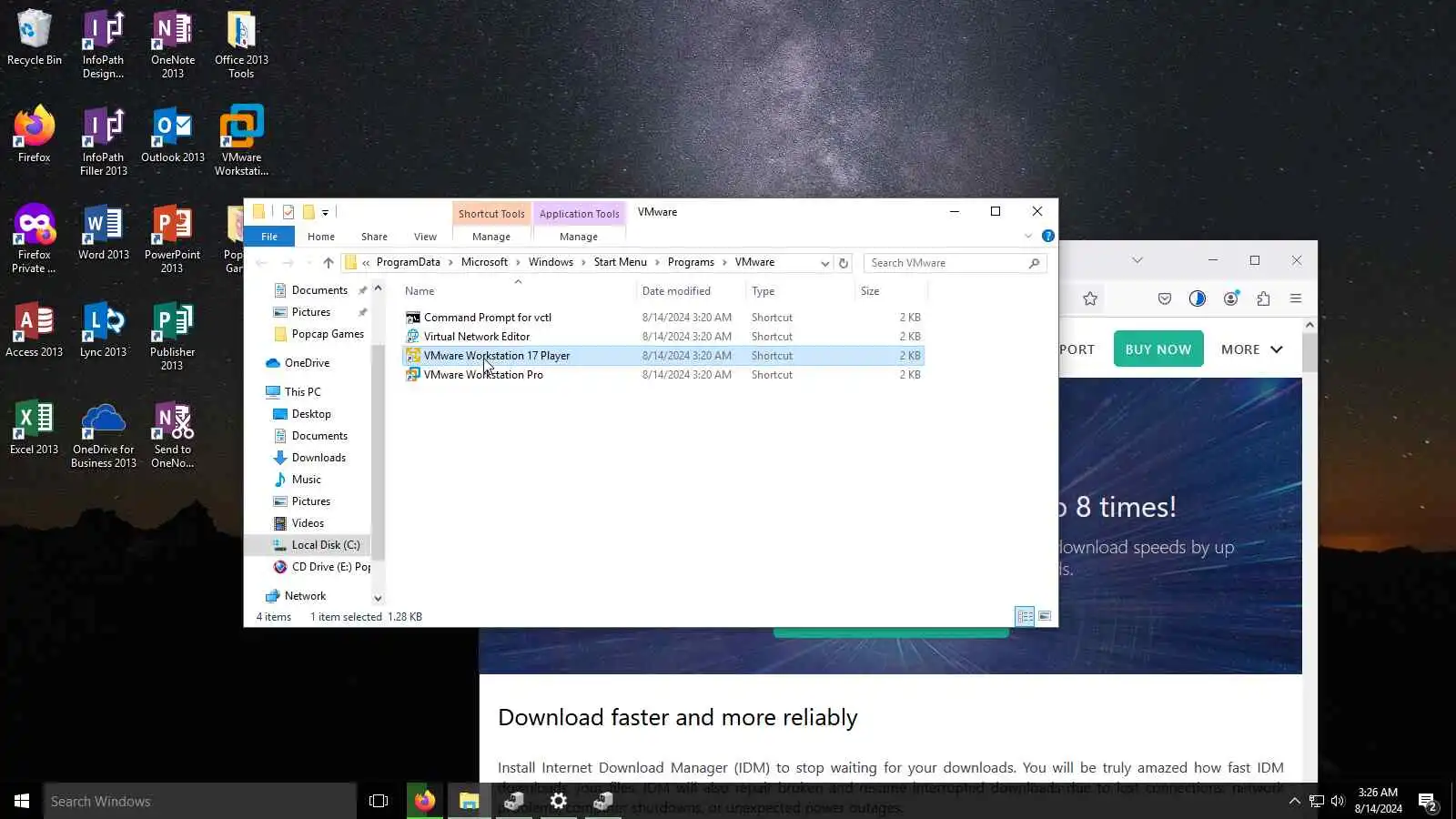Click the Up arrow in Explorer navigation

pos(329,263)
